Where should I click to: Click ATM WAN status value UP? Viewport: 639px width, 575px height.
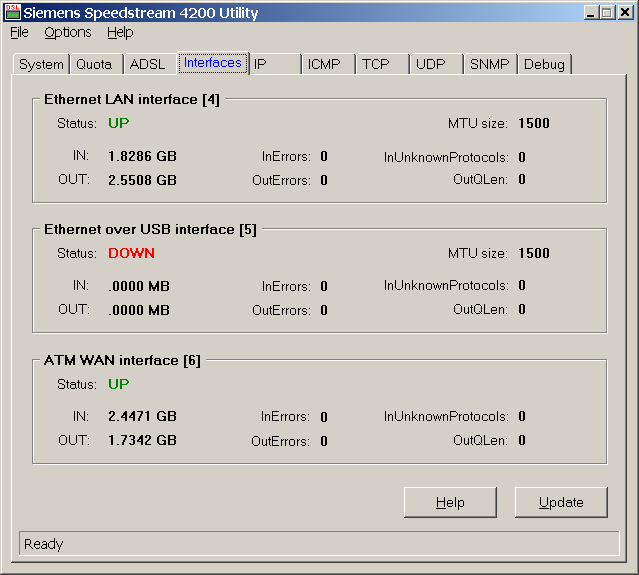pyautogui.click(x=119, y=384)
